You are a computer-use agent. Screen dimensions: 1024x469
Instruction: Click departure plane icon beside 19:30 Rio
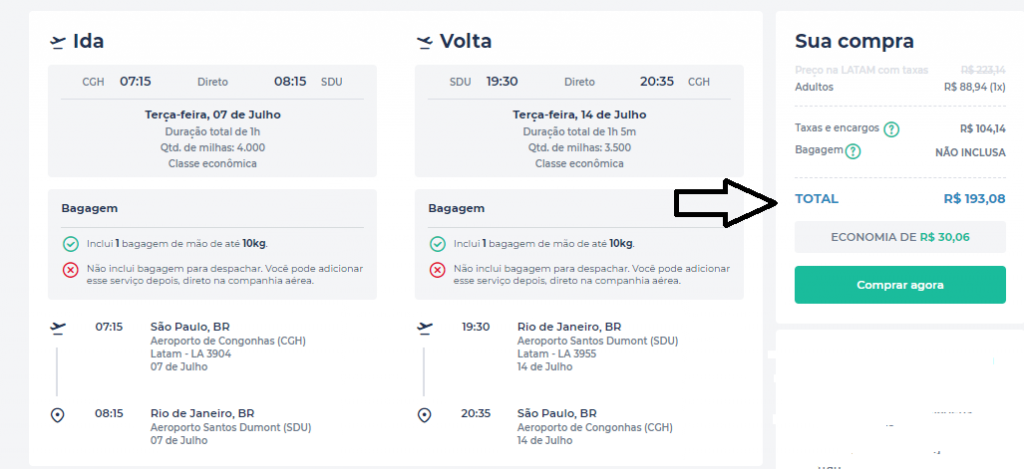(425, 327)
